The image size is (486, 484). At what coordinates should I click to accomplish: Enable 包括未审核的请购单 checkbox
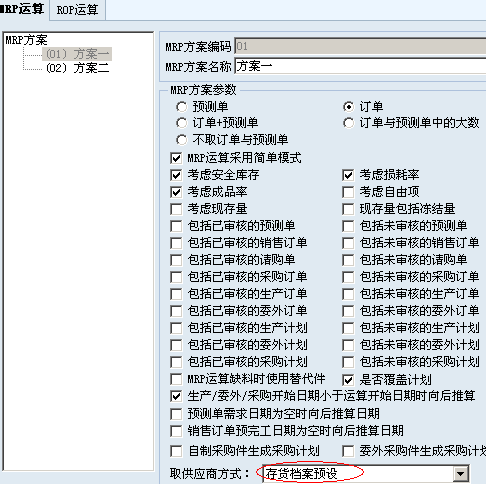[348, 260]
